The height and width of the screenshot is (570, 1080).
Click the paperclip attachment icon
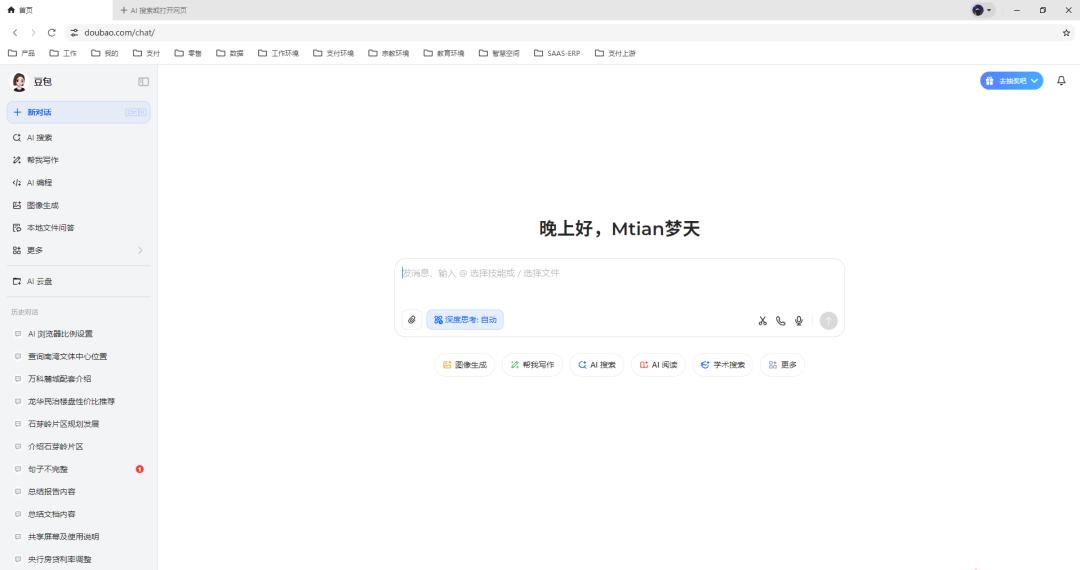coord(411,320)
